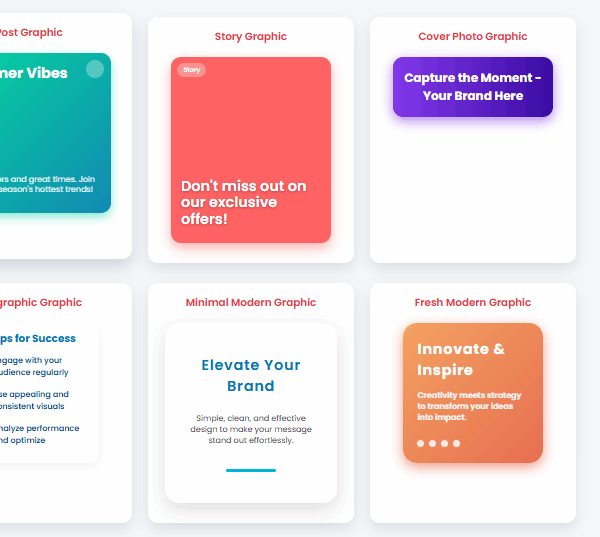Viewport: 600px width, 537px height.
Task: Click the blue accent bar under Elevate text
Action: [x=251, y=470]
